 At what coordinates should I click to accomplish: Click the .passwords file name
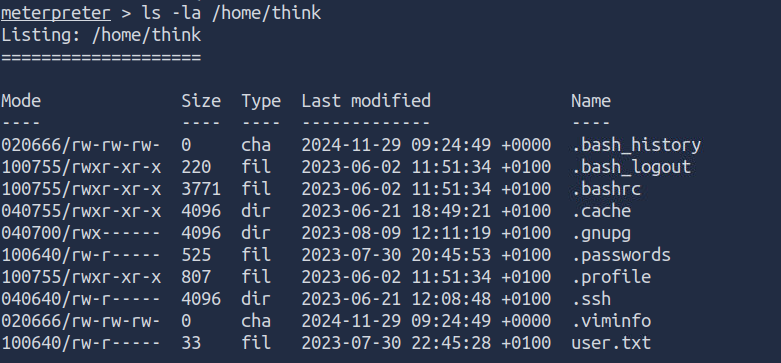click(621, 255)
